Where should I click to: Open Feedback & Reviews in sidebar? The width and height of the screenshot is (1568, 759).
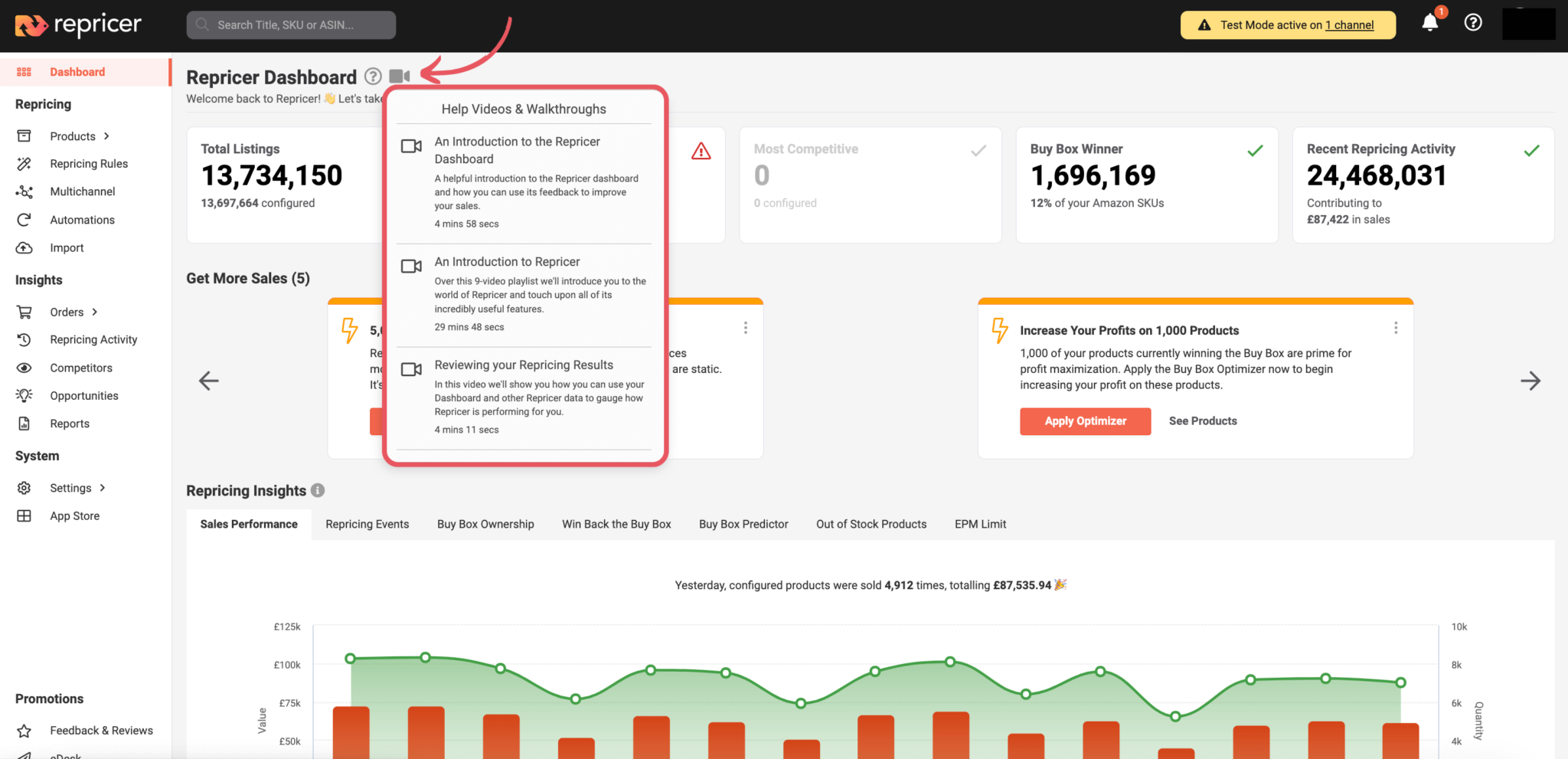[101, 731]
